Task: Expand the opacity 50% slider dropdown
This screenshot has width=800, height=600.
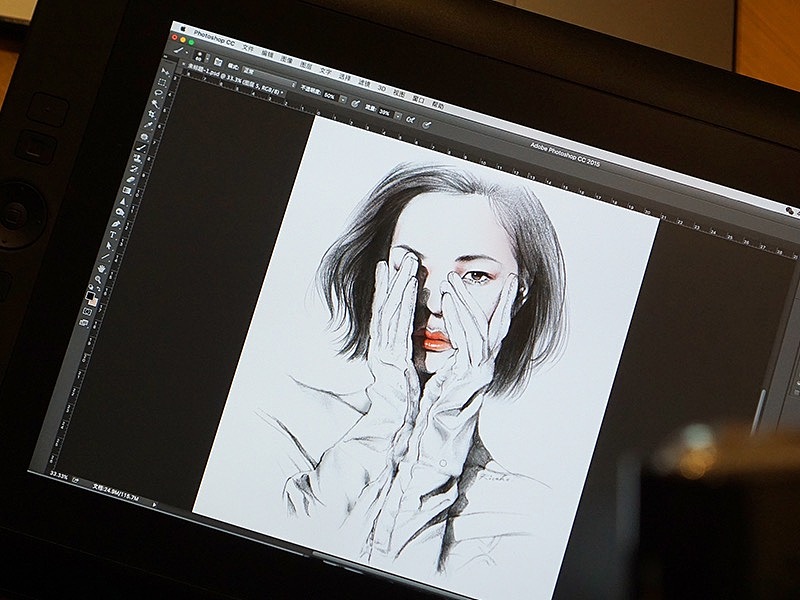Action: (x=342, y=98)
